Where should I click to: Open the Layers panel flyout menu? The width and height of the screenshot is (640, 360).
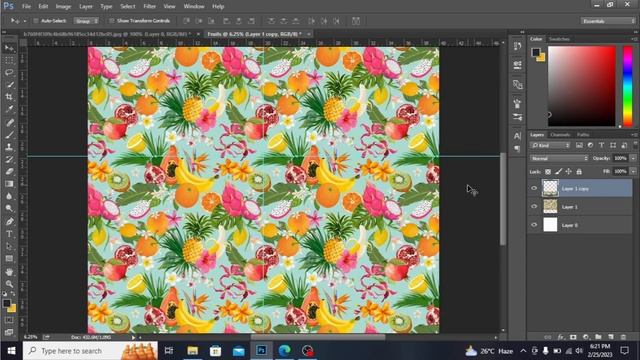pos(634,135)
